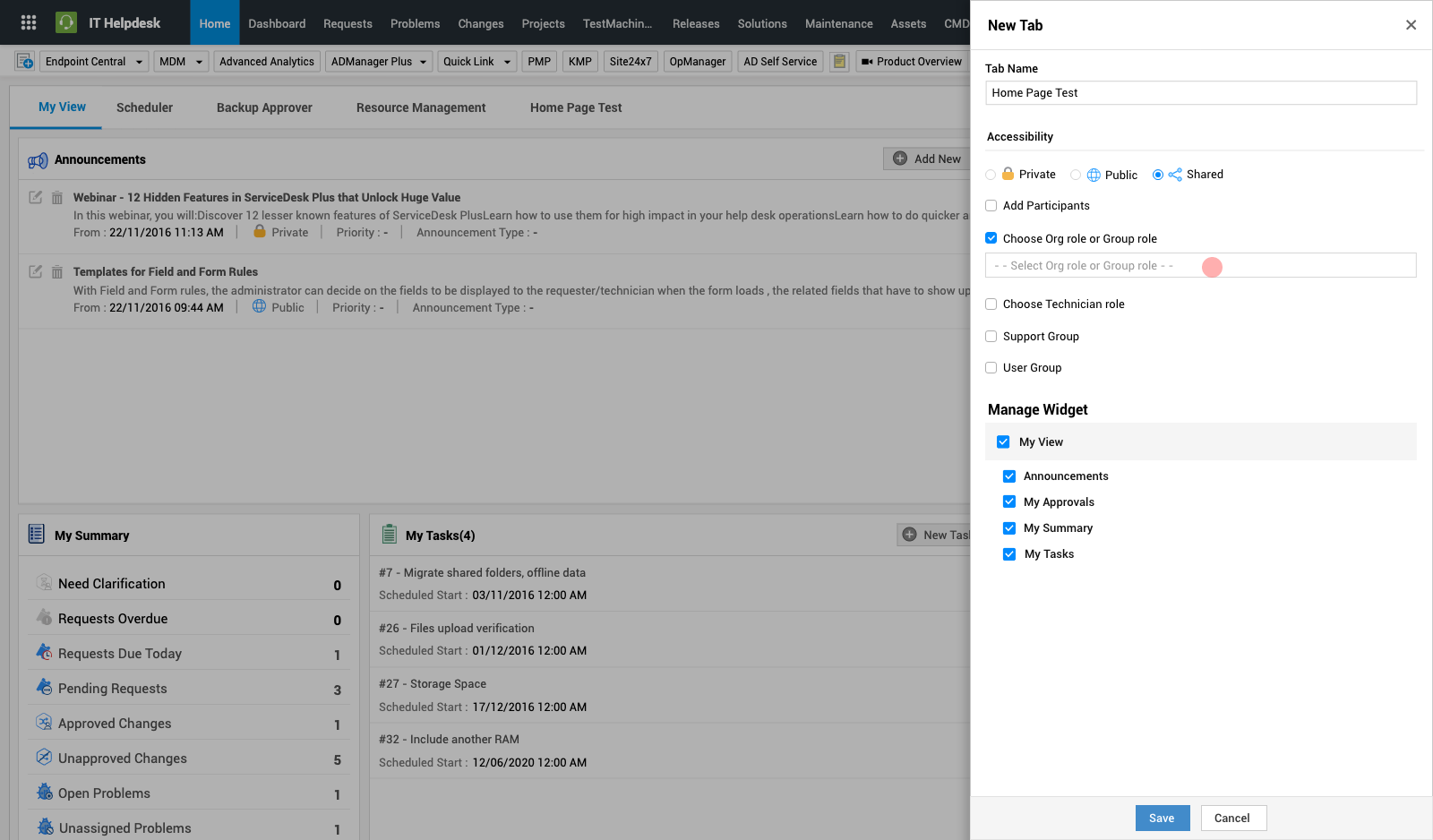Click the Announcements megaphone icon
The width and height of the screenshot is (1433, 840).
[x=38, y=159]
